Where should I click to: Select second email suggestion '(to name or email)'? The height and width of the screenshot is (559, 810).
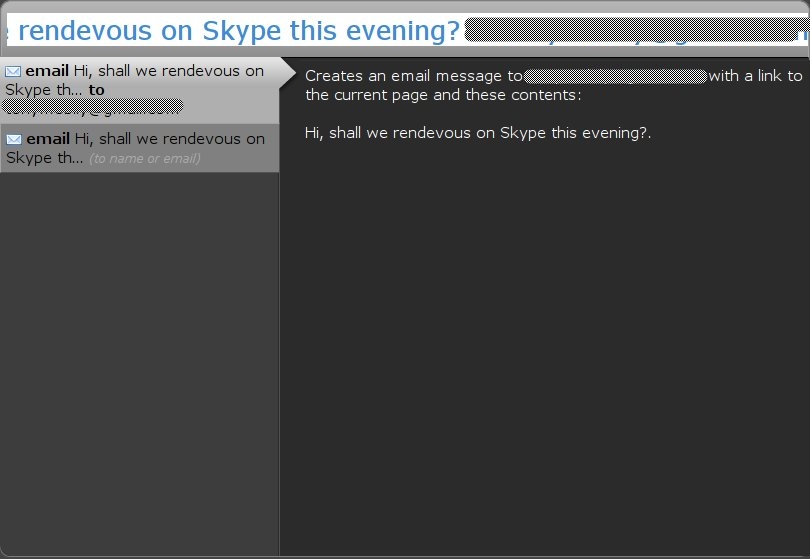139,148
